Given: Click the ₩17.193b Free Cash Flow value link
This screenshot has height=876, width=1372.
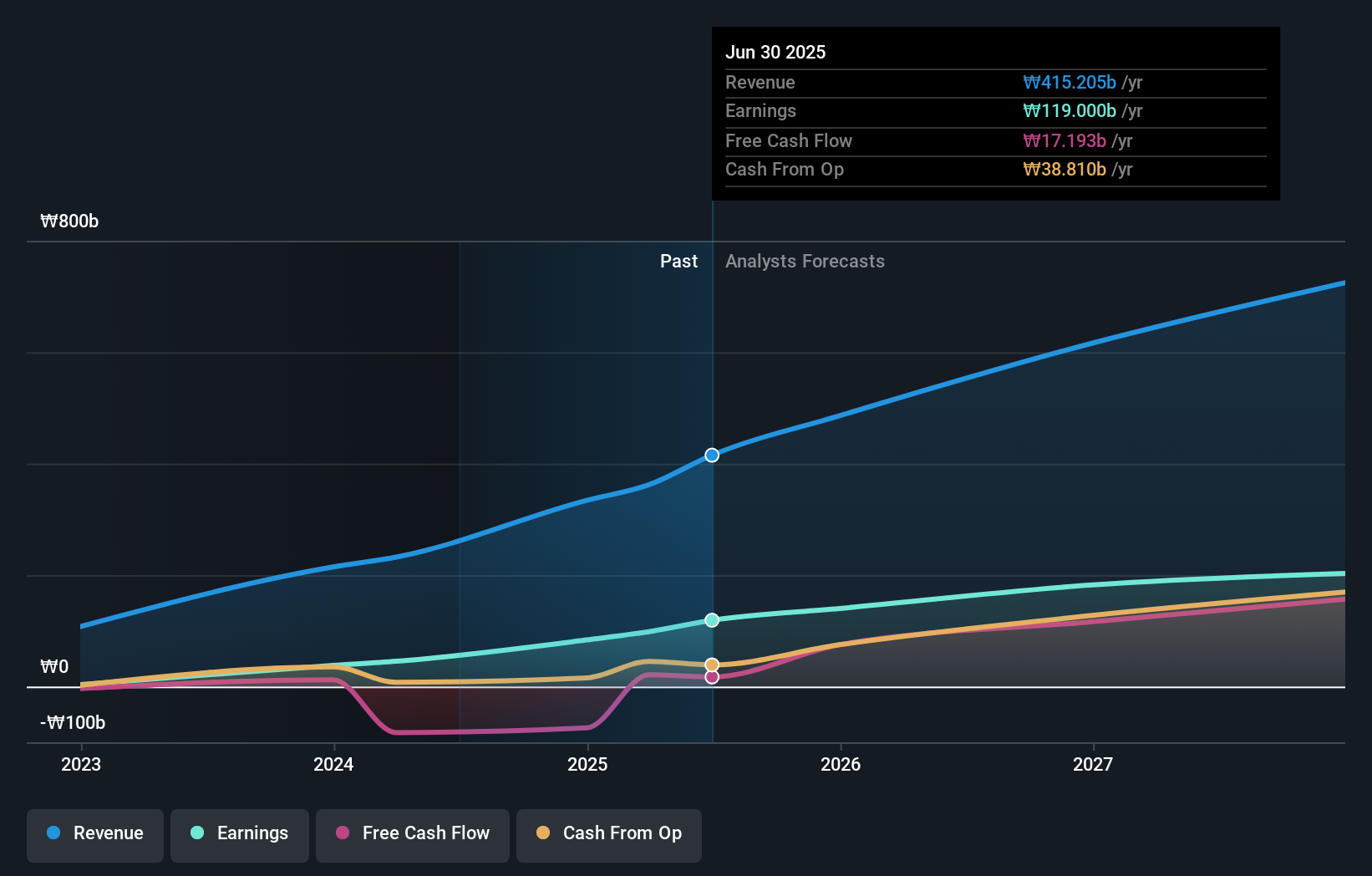Looking at the screenshot, I should pyautogui.click(x=1064, y=140).
